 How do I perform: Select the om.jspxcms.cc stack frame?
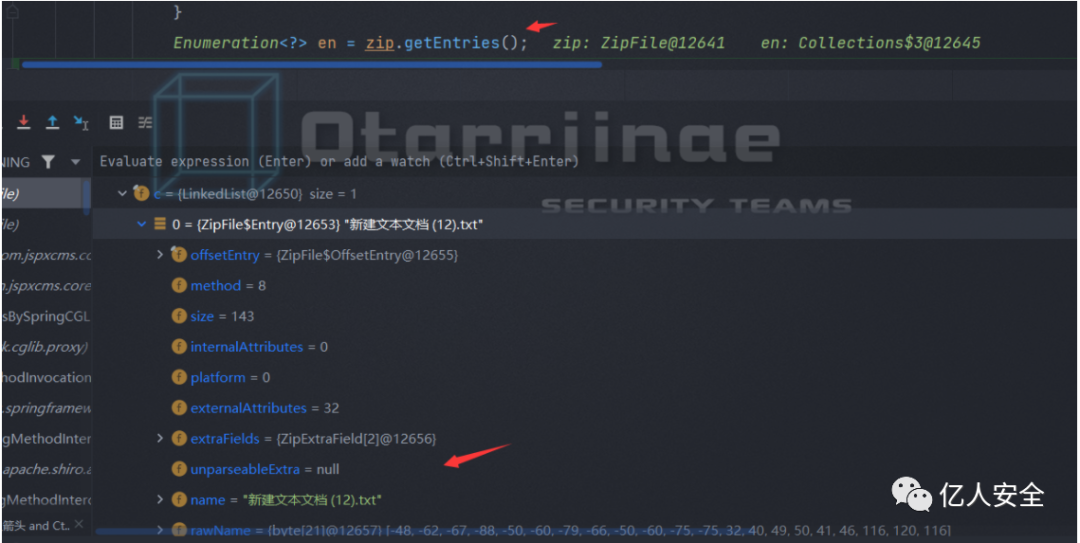pyautogui.click(x=45, y=255)
